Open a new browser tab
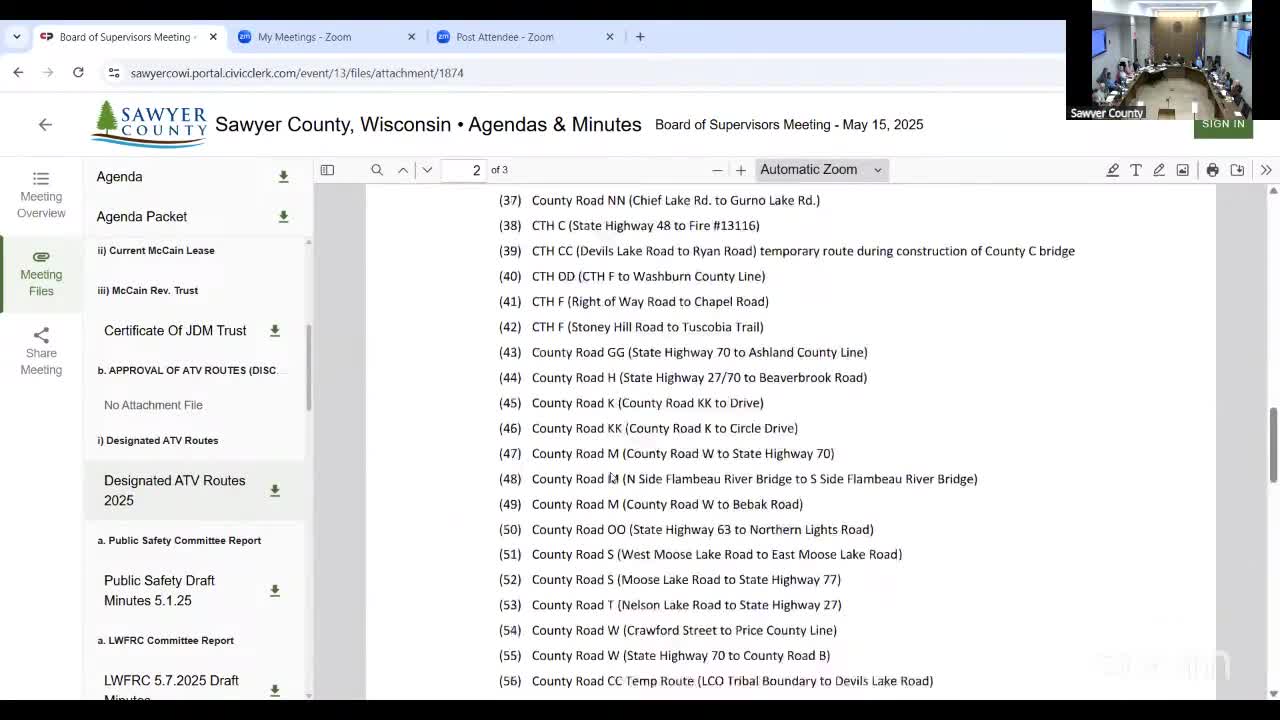Screen dimensions: 1280x720 point(640,37)
